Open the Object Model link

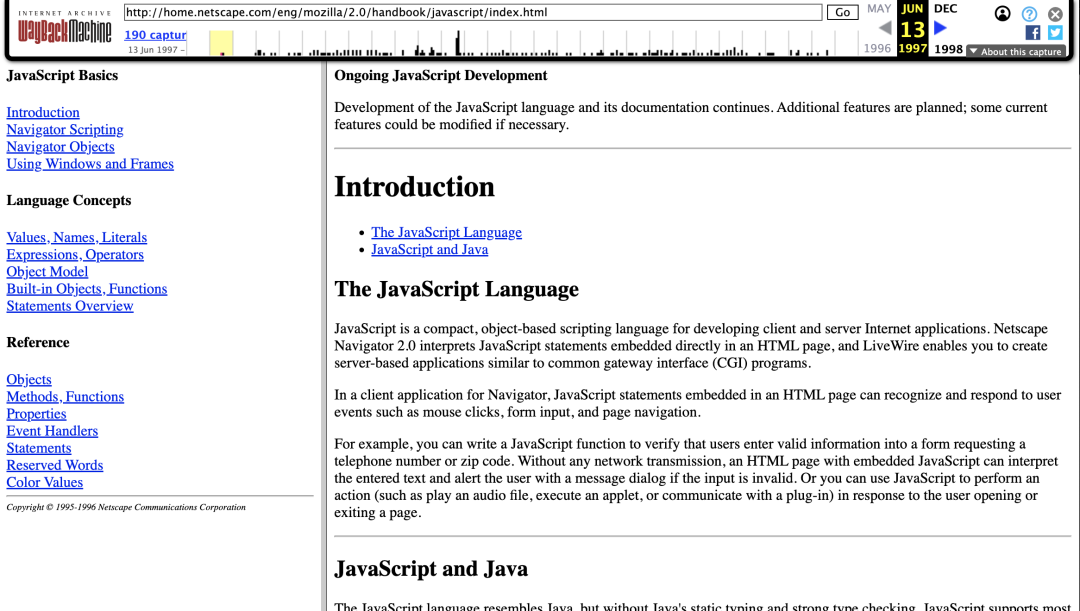(48, 271)
